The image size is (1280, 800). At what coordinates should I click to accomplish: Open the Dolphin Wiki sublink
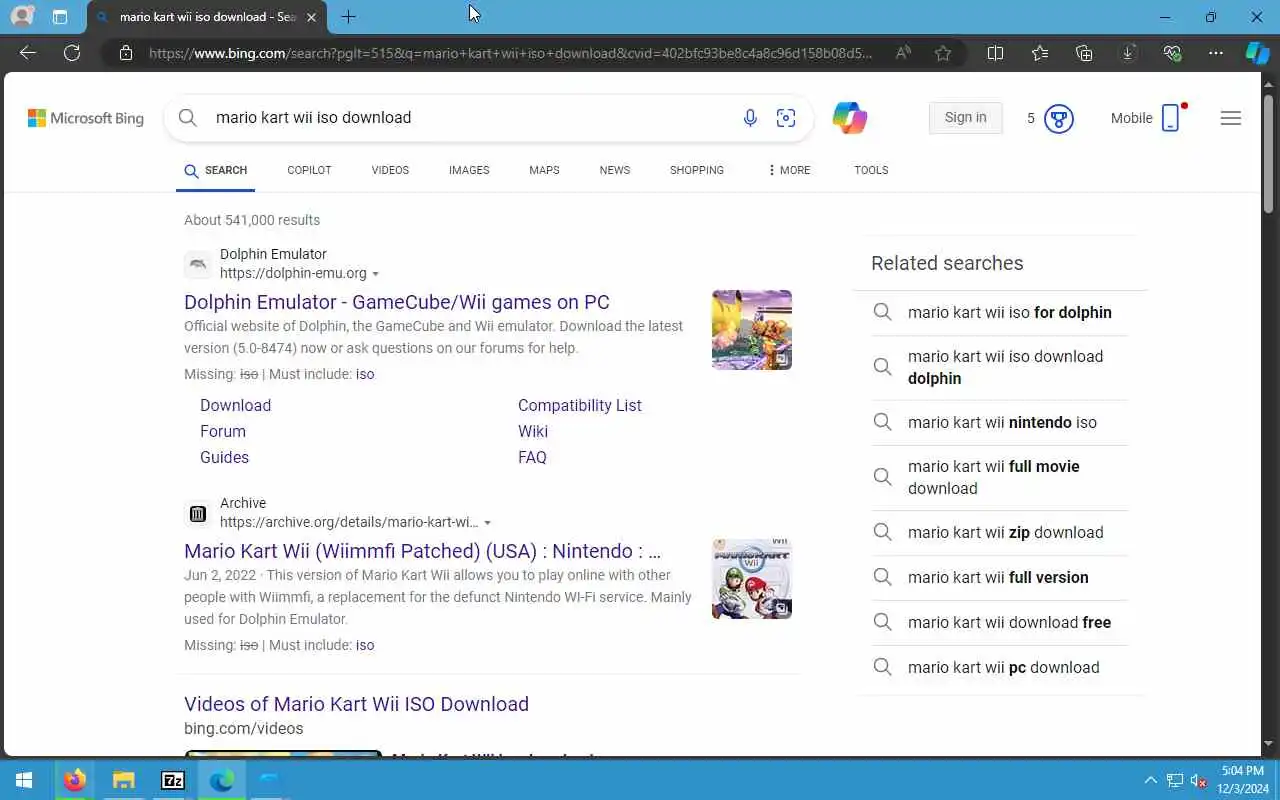[533, 431]
